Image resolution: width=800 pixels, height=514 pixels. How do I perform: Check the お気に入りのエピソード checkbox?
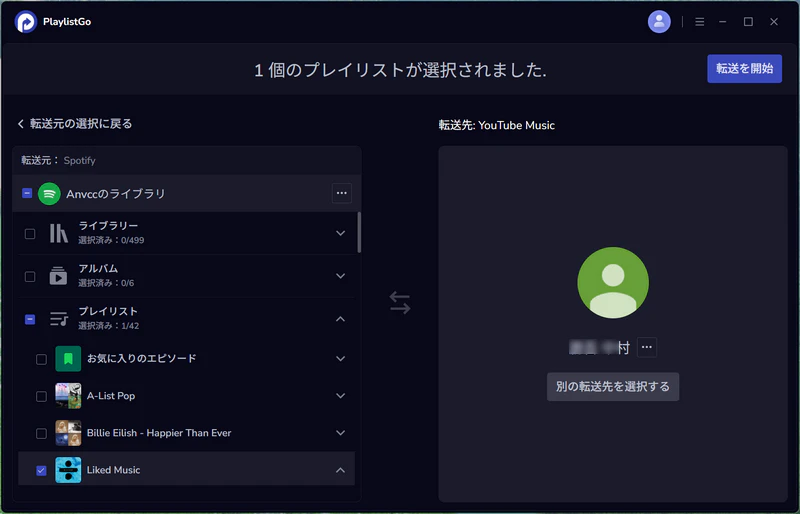click(x=41, y=359)
